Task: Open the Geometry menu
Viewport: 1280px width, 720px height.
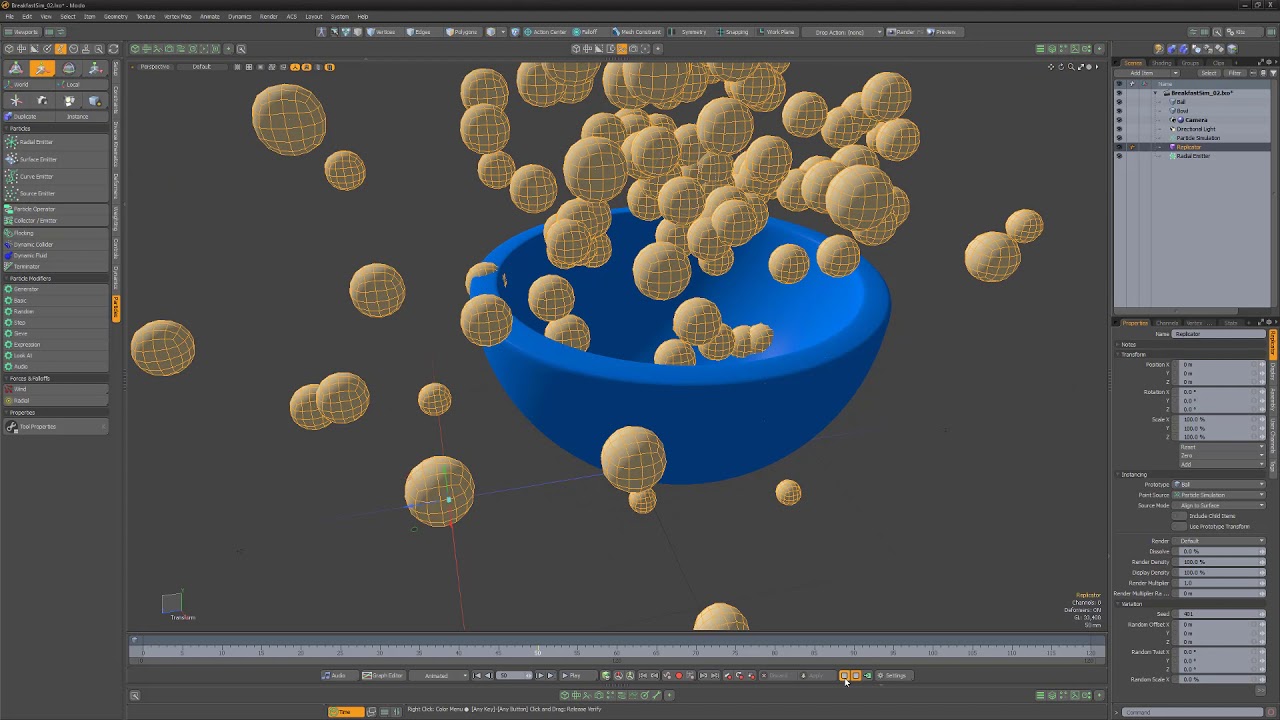Action: coord(116,16)
